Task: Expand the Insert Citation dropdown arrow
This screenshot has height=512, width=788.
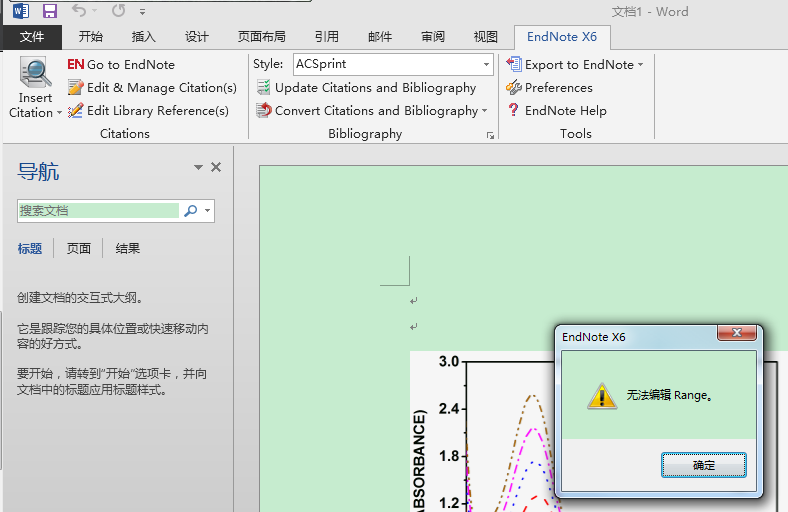Action: pyautogui.click(x=59, y=113)
